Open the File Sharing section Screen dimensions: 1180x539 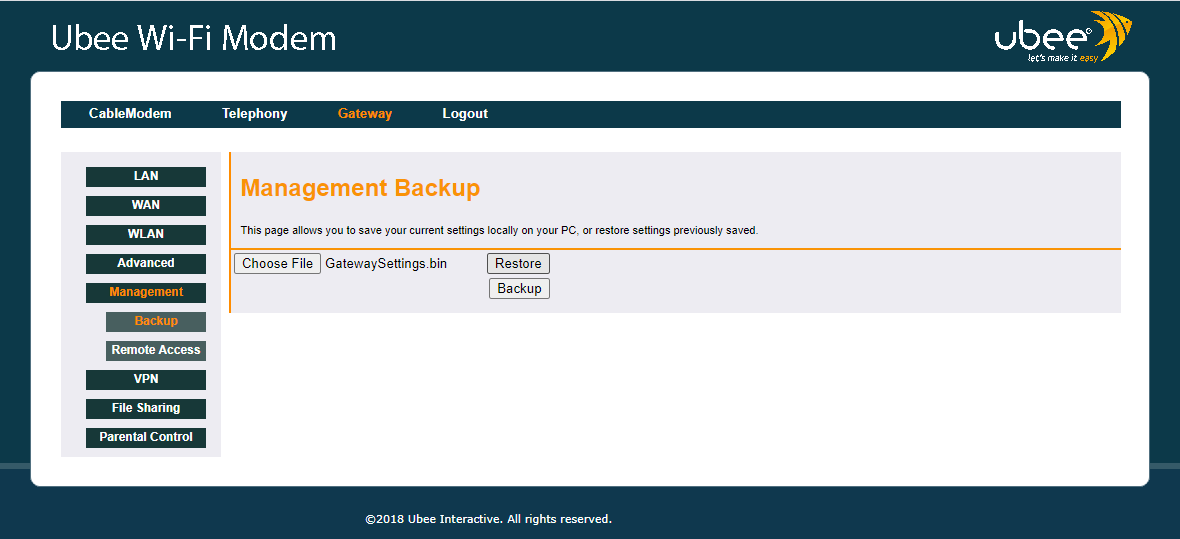click(146, 408)
